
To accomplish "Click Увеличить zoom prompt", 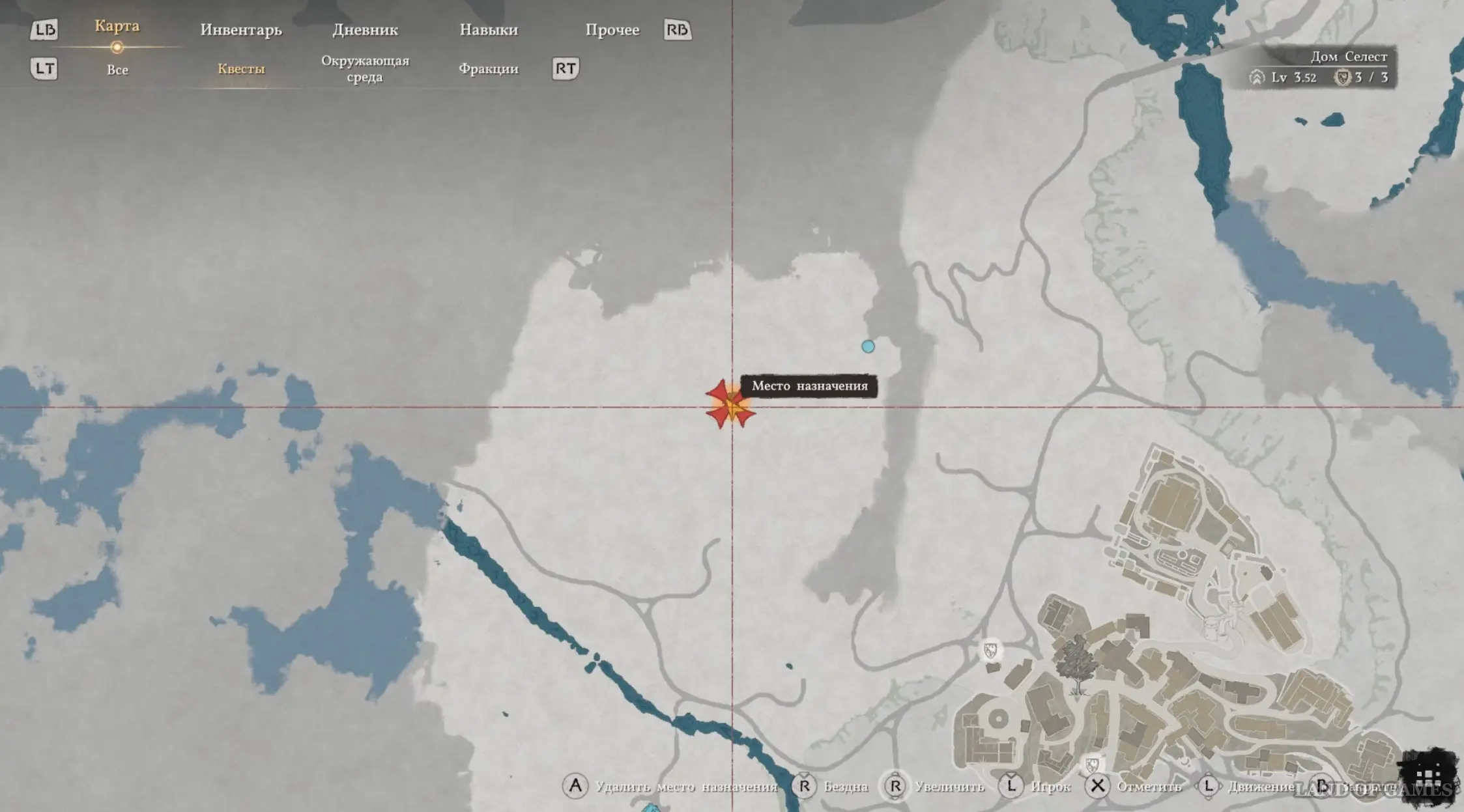I will (x=949, y=787).
